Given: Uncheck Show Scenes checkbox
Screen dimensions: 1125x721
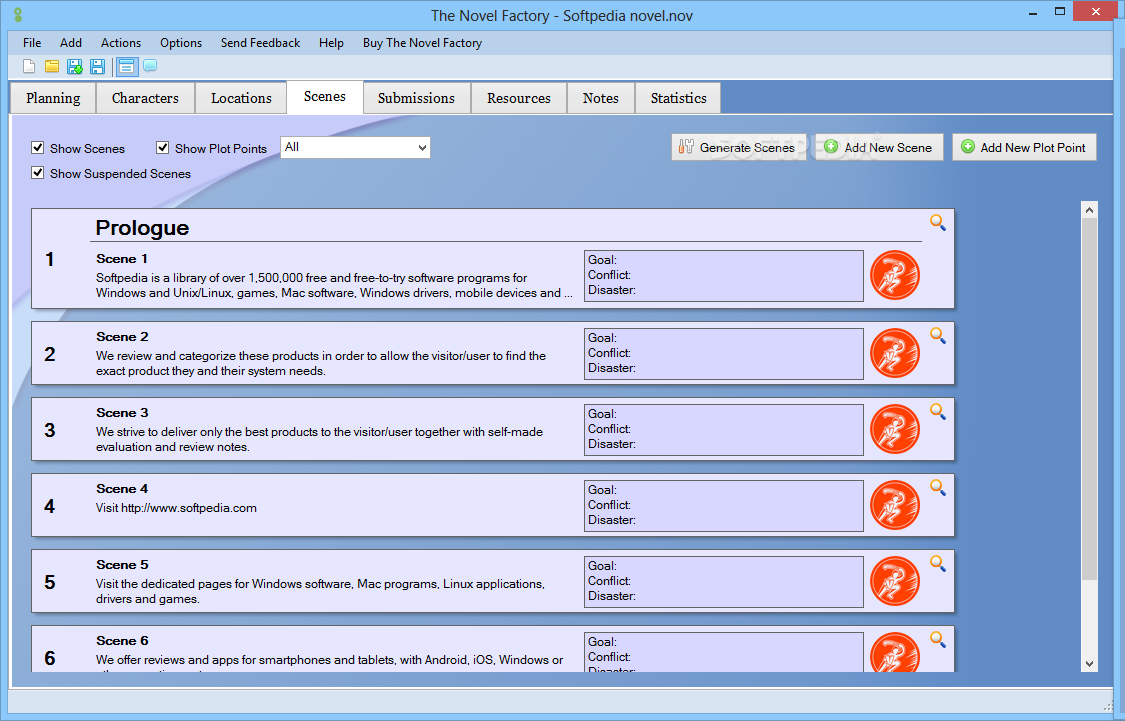Looking at the screenshot, I should point(38,148).
